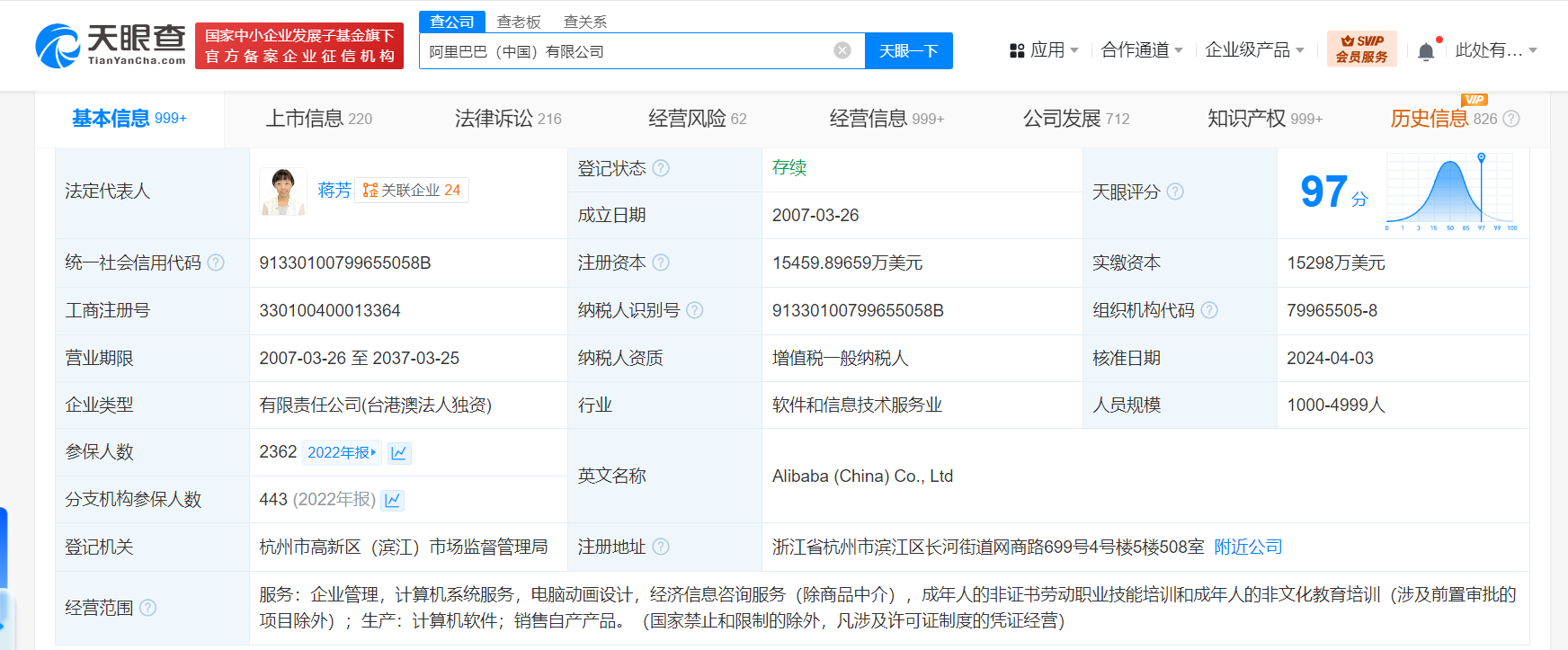Screen dimensions: 1568x650
Task: Switch to the 查关系 search tab
Action: (x=585, y=22)
